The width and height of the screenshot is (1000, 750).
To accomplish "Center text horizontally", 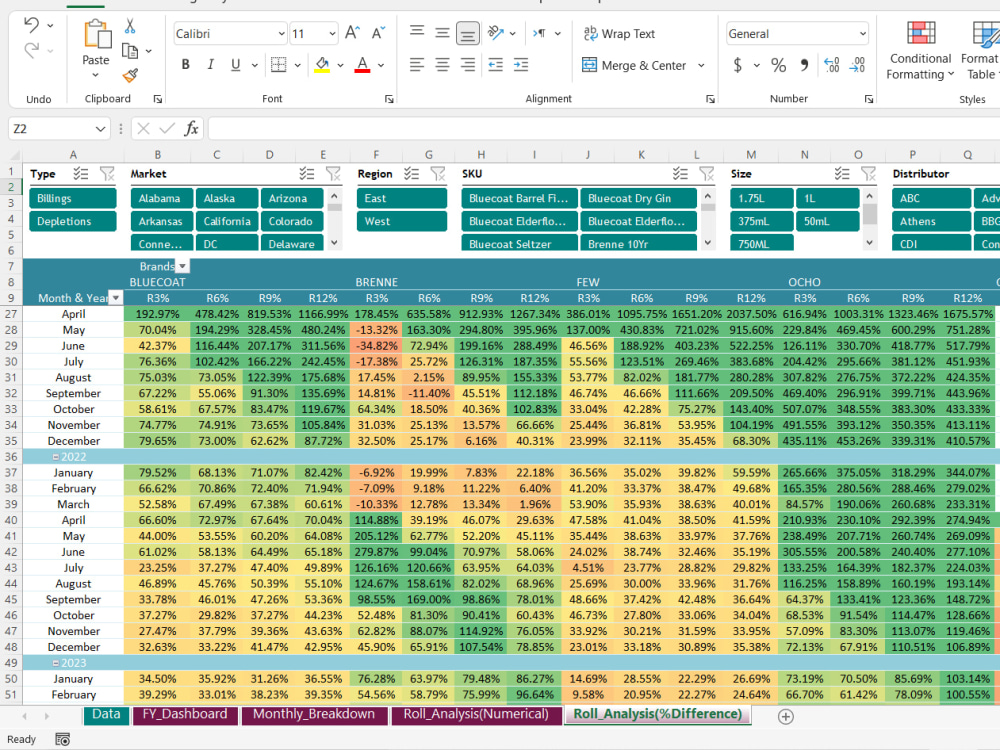I will (x=442, y=64).
